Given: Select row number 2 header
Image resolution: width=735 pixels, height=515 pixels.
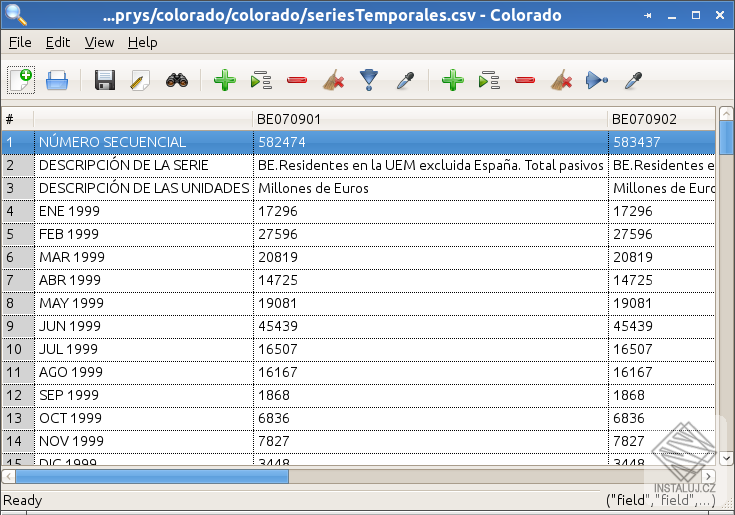Looking at the screenshot, I should point(18,165).
